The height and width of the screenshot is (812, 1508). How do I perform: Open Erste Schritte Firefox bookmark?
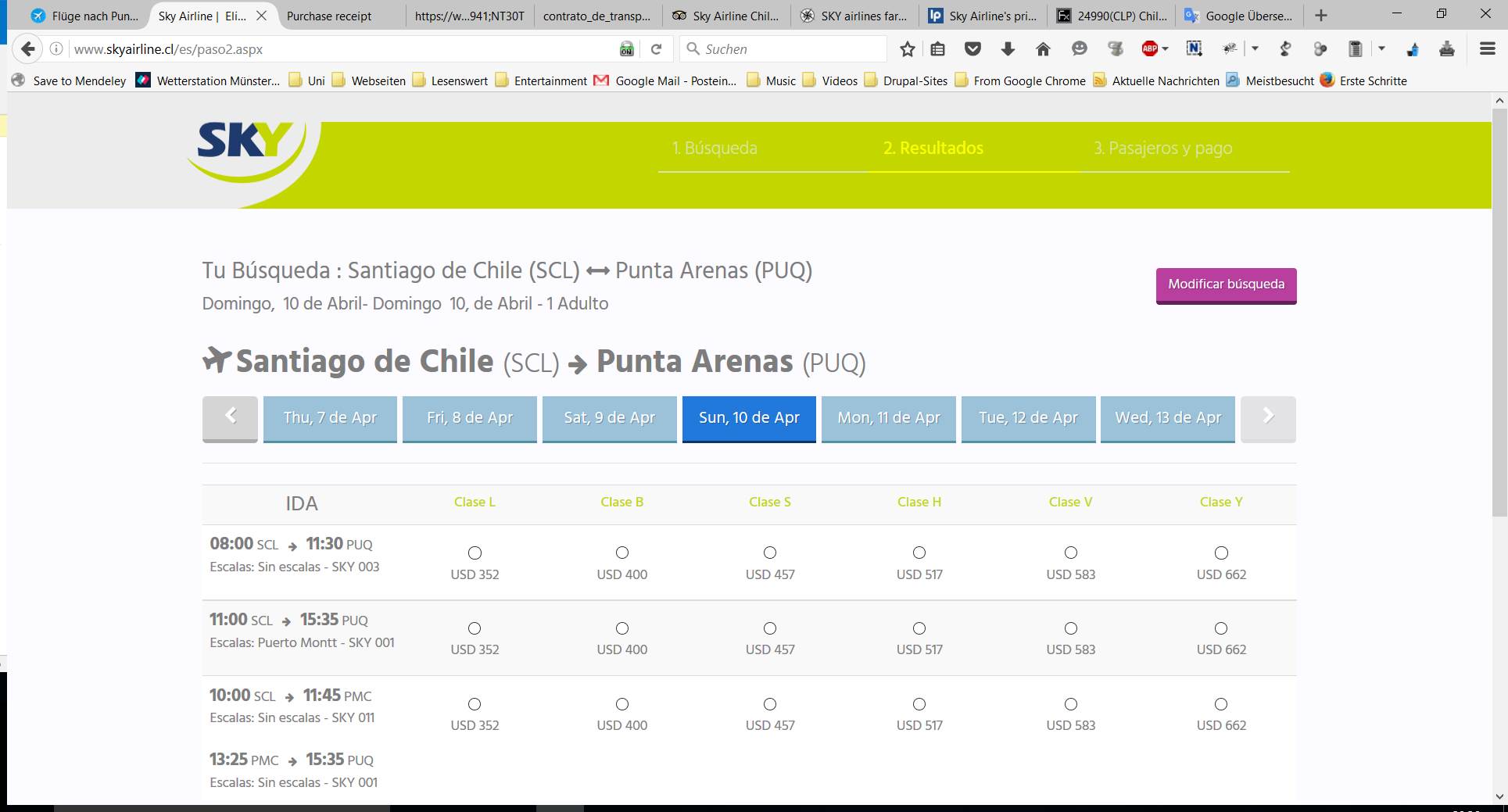tap(1363, 80)
